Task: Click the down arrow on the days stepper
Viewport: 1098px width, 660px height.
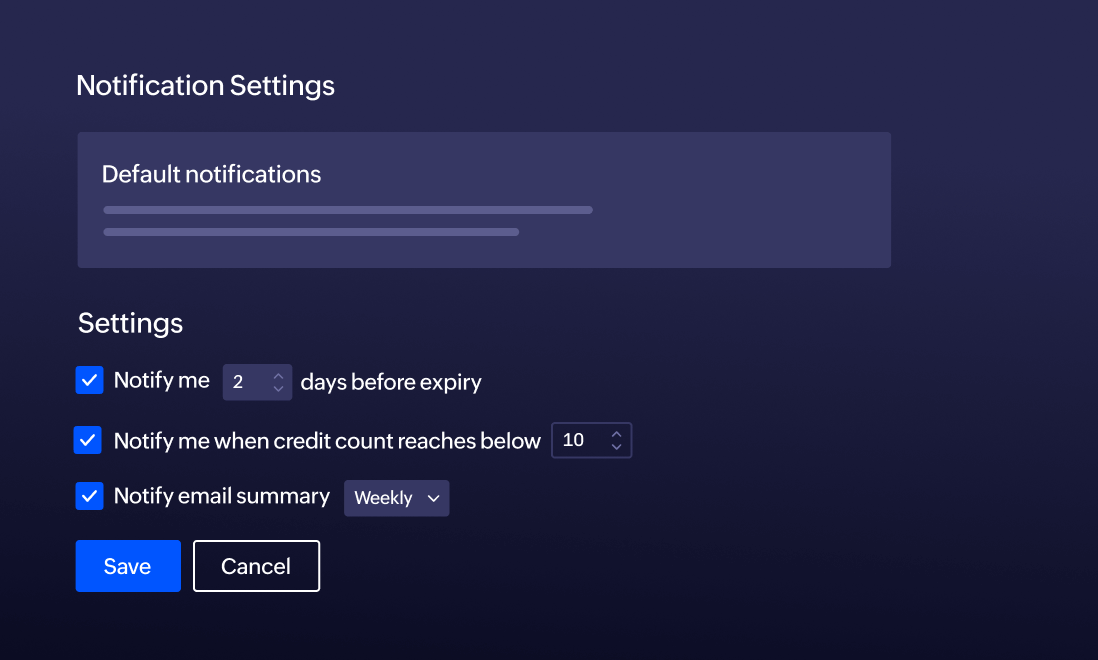Action: (277, 388)
